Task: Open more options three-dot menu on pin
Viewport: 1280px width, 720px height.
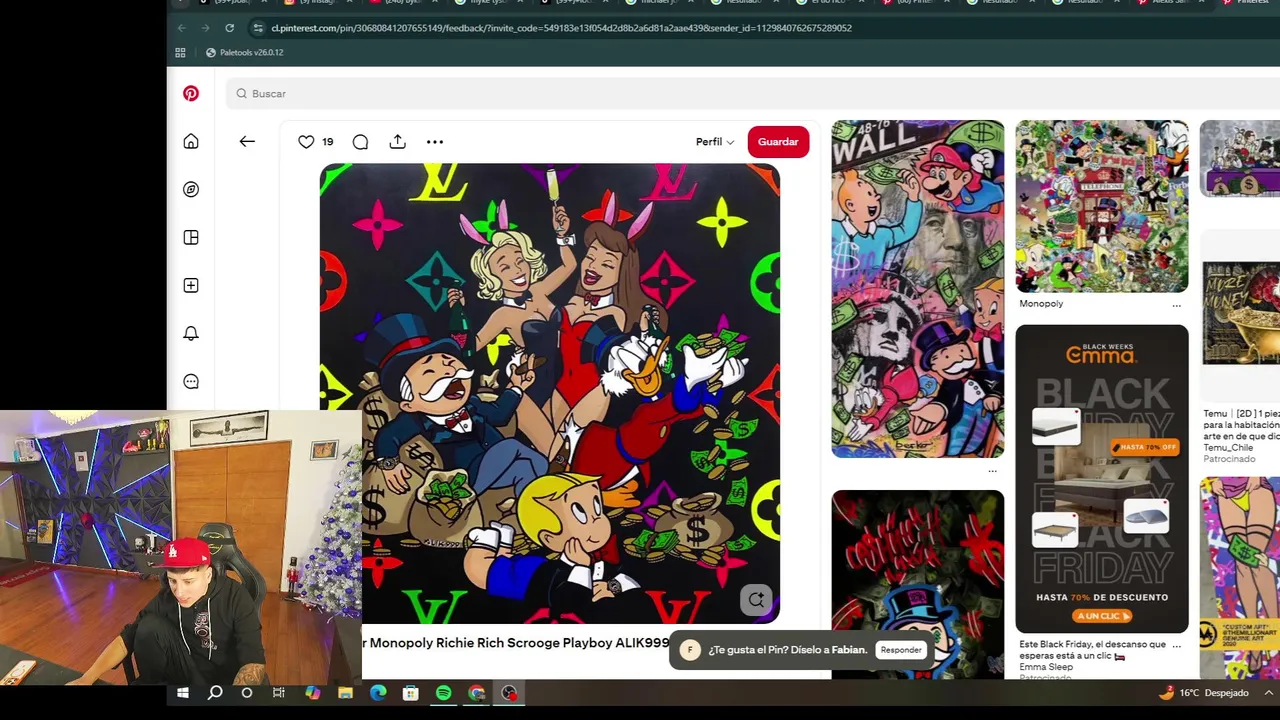Action: [434, 142]
